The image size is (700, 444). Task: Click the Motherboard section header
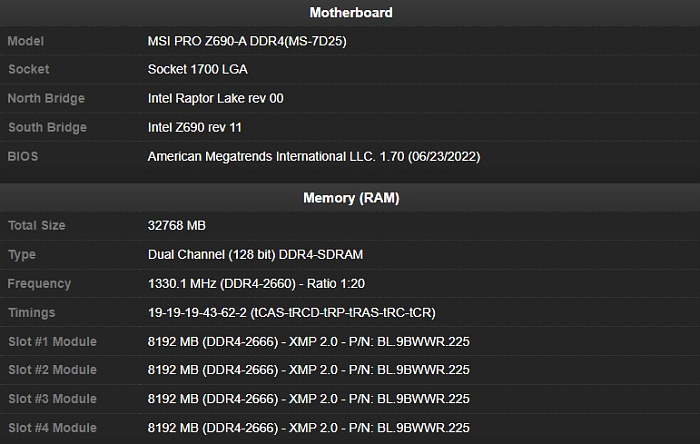[351, 12]
